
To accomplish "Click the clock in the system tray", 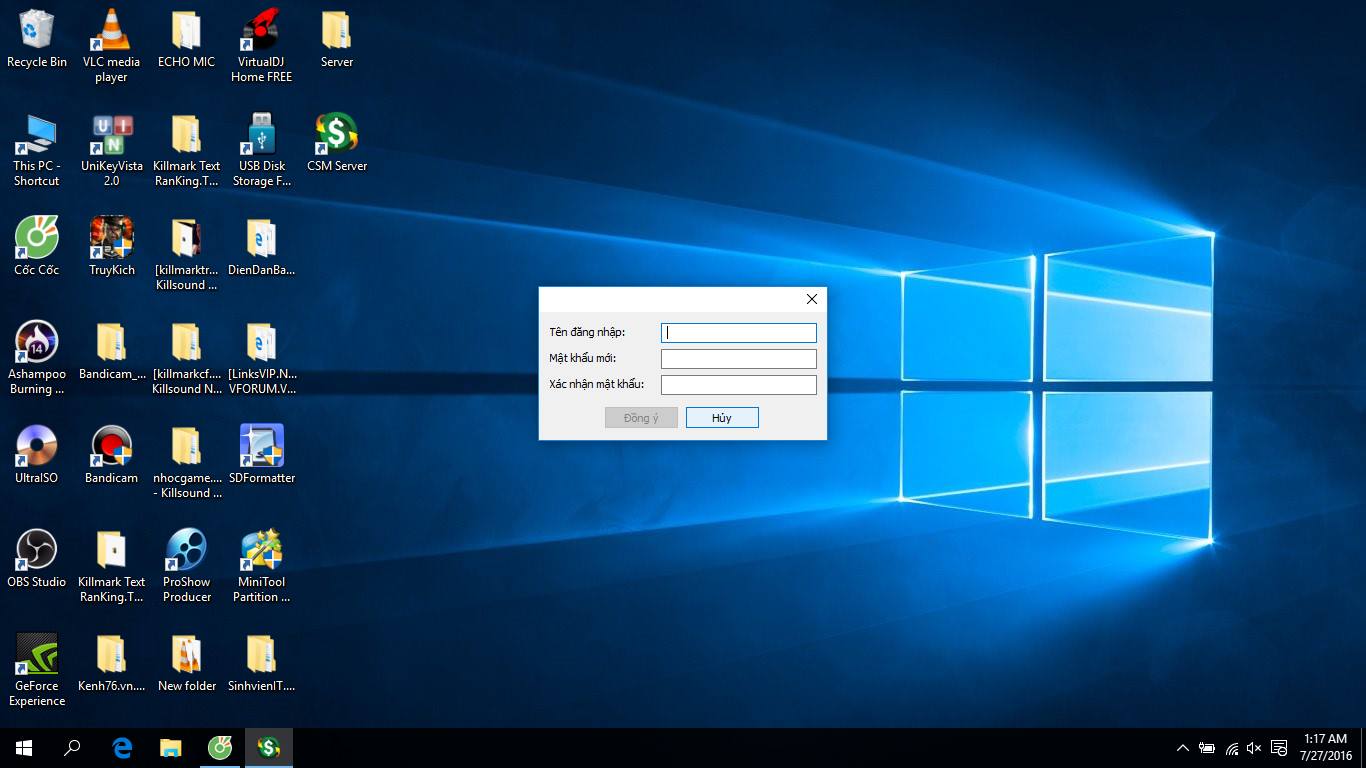I will click(x=1327, y=747).
